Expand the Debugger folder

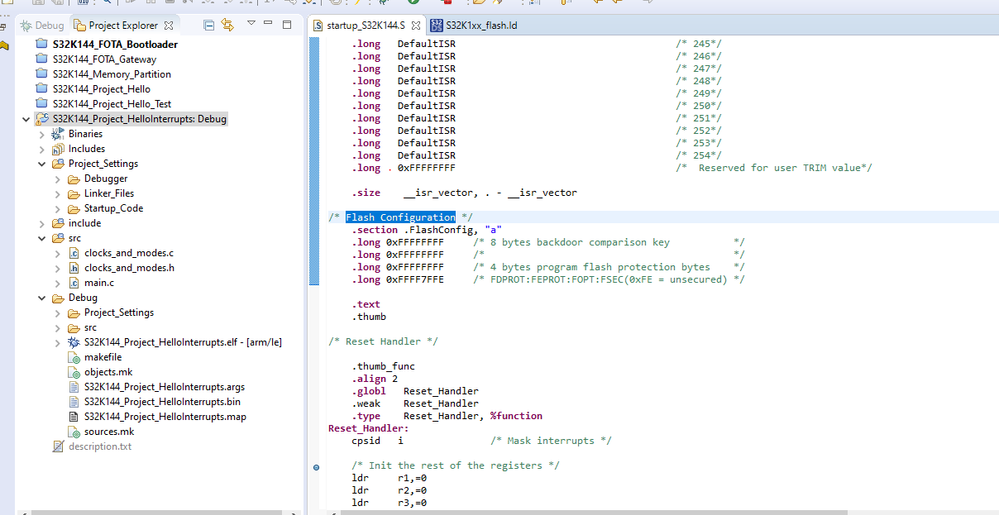pyautogui.click(x=57, y=179)
